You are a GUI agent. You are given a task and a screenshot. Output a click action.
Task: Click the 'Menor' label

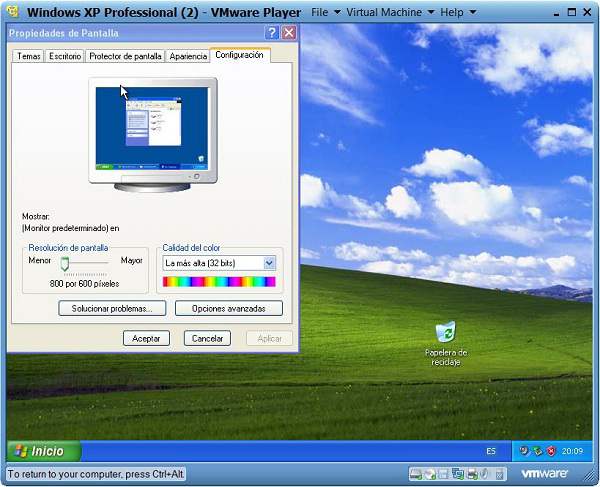39,260
